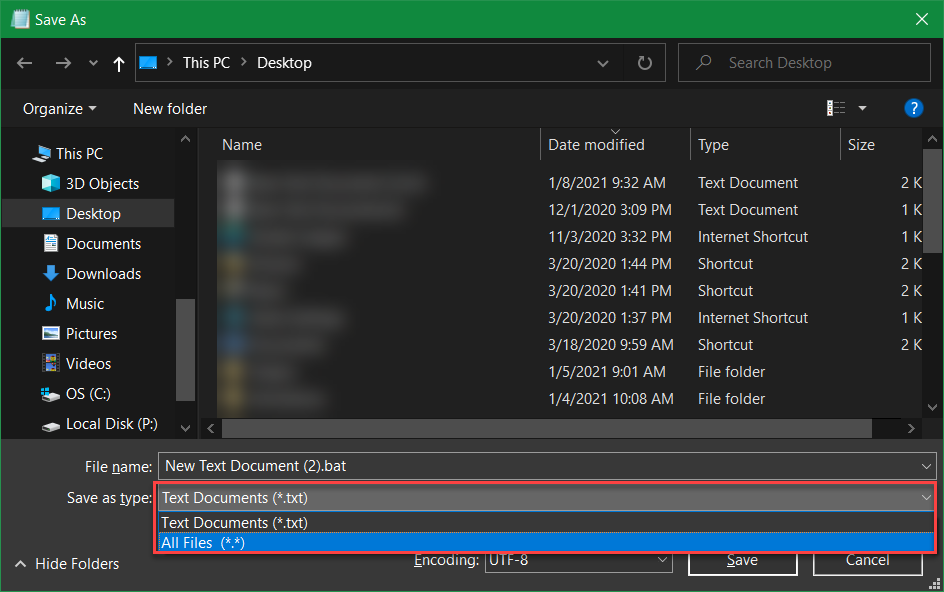Create a New folder
944x592 pixels.
169,108
